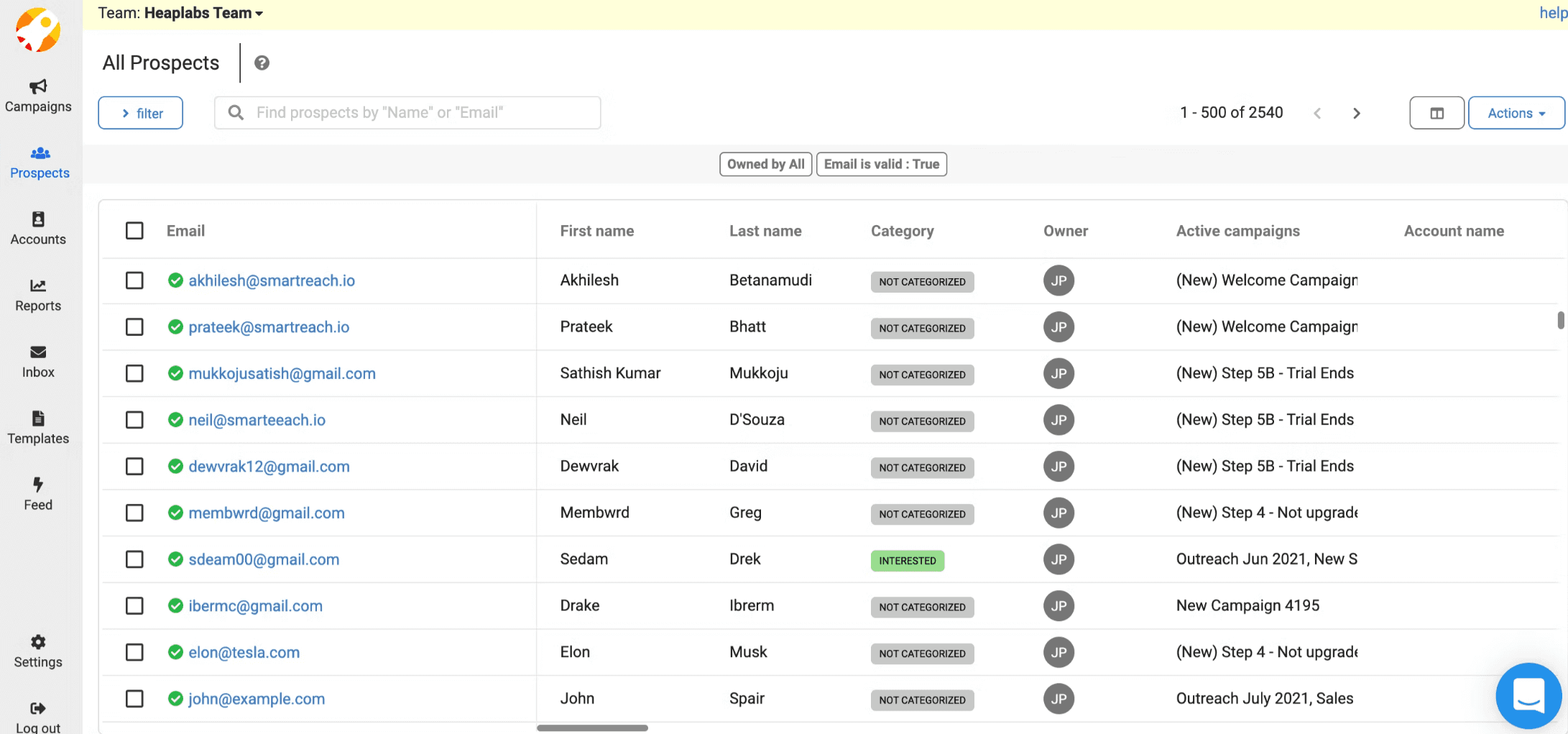1568x734 pixels.
Task: Click the vertical page scrollbar
Action: [1561, 320]
